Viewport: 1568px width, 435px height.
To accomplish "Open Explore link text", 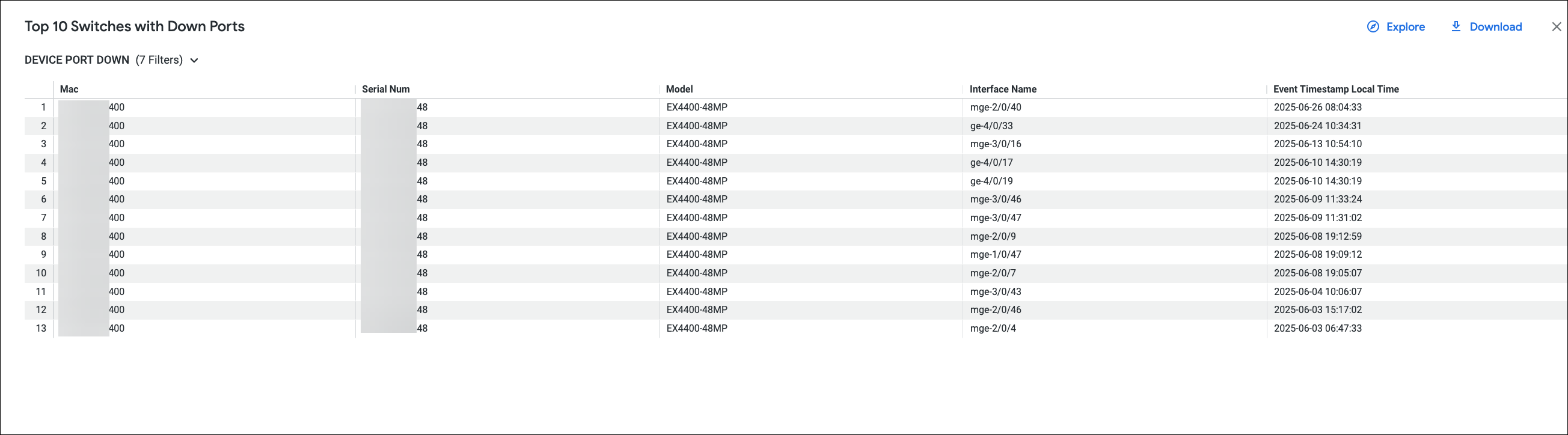I will coord(1405,27).
